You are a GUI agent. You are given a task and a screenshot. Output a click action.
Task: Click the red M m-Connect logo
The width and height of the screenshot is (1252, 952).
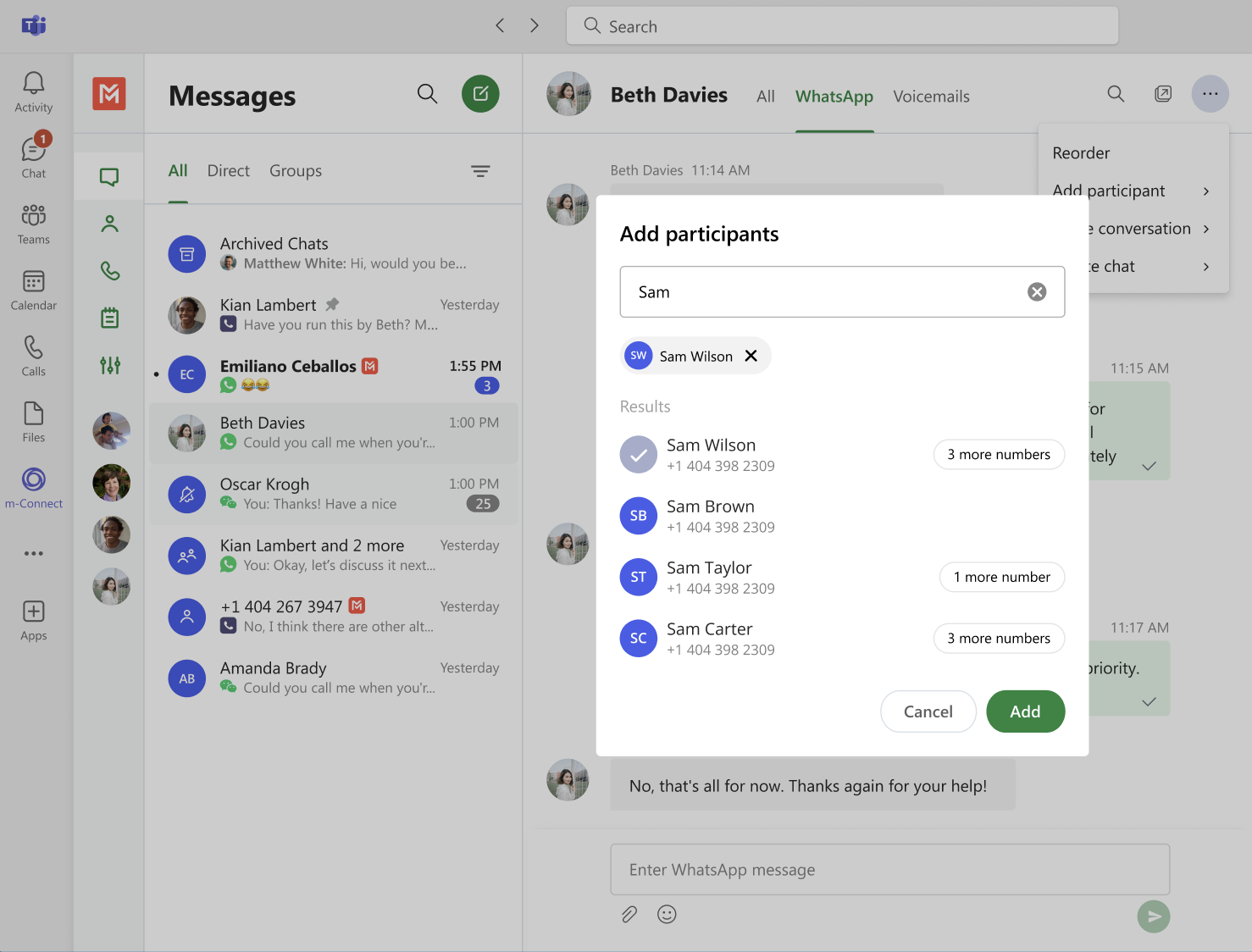(x=109, y=93)
